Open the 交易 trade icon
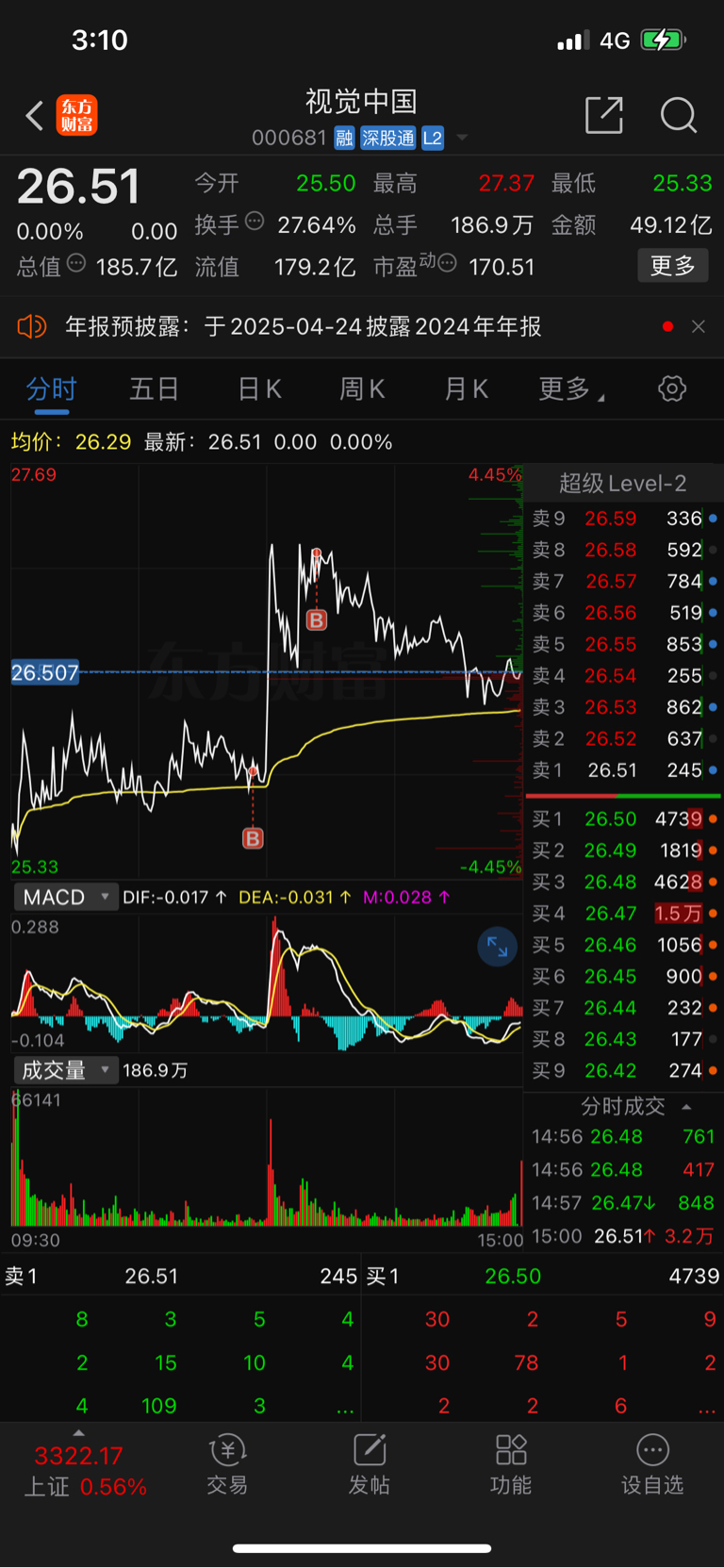Screen dimensions: 724x1568 click(227, 1464)
